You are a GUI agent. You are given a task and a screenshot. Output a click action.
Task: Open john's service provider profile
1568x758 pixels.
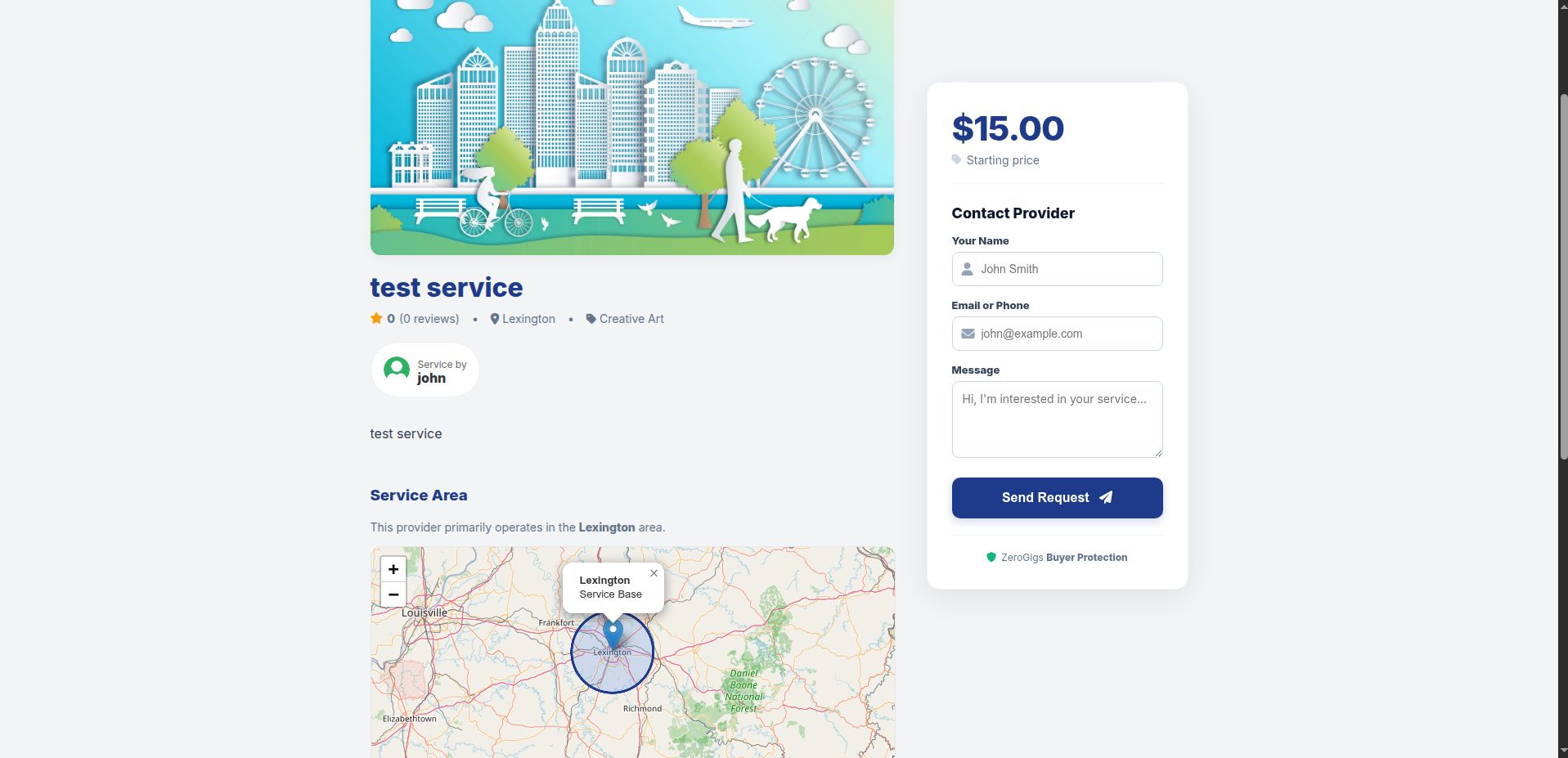[431, 378]
